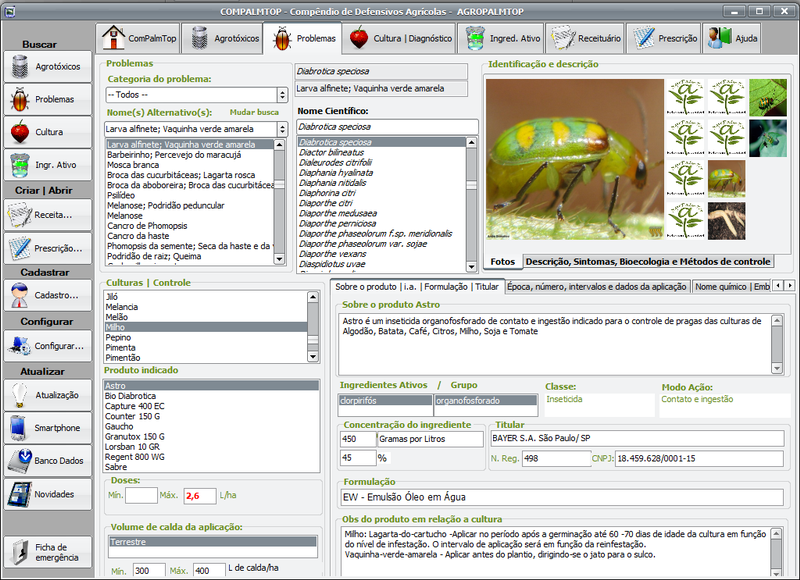Click the CNPJ field
Viewport: 800px width, 580px height.
(x=699, y=458)
